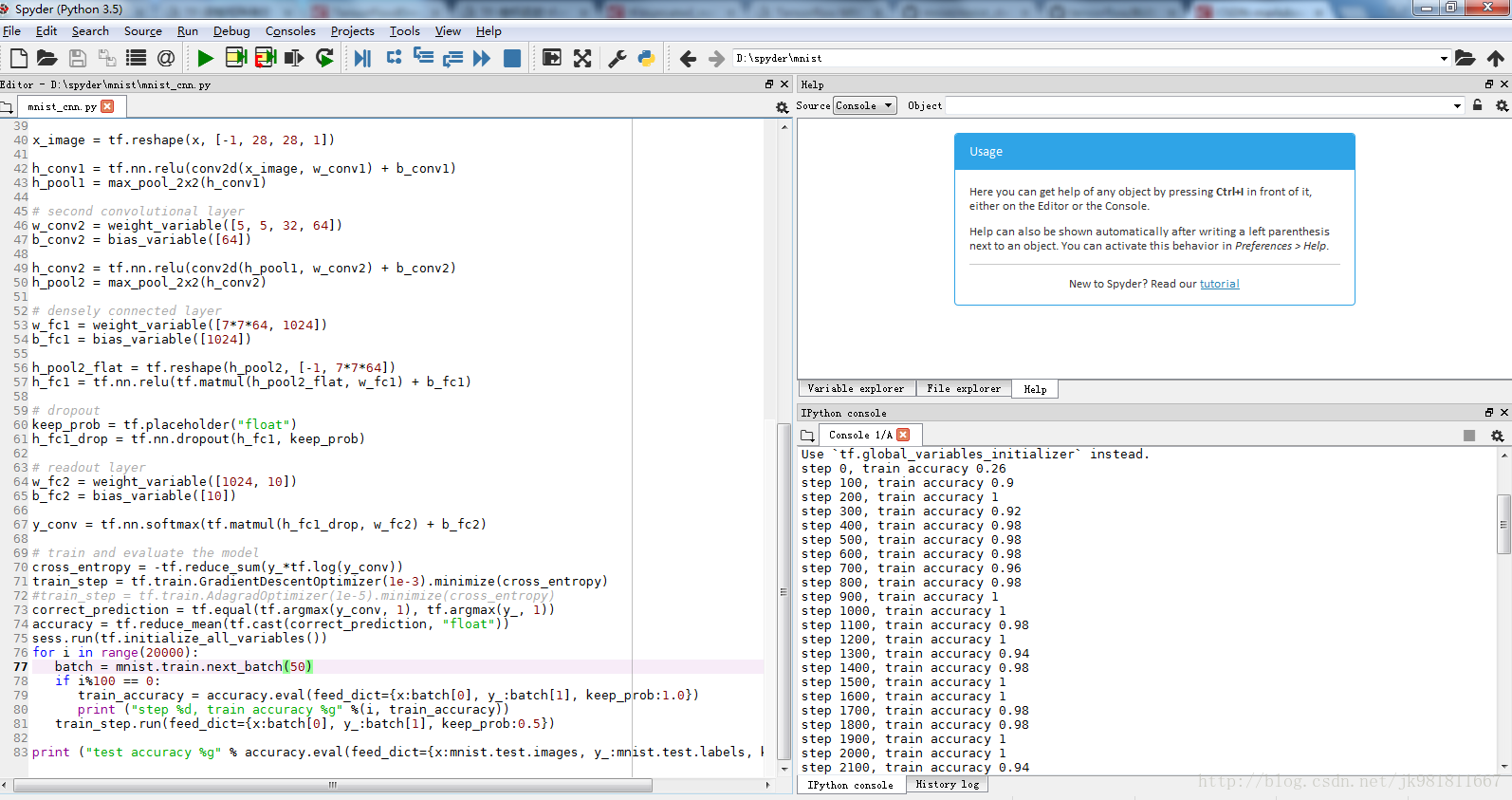Open Help pane options gear icon

[1502, 105]
